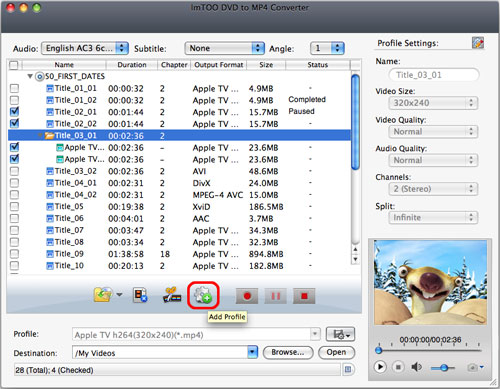This screenshot has width=500, height=389.
Task: Click the profile Name input field
Action: pos(434,75)
